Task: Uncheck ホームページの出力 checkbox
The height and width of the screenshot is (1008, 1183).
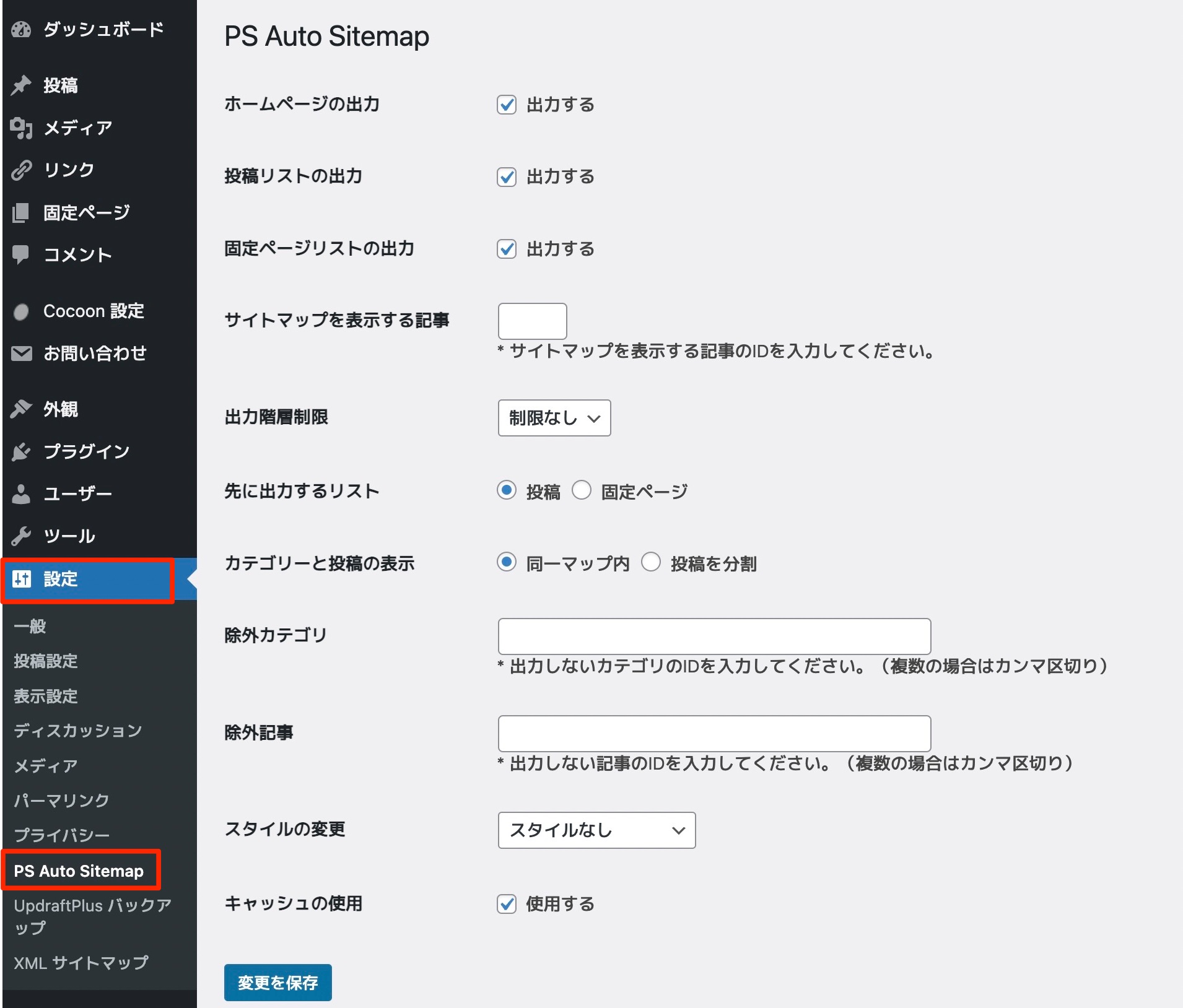Action: 507,105
